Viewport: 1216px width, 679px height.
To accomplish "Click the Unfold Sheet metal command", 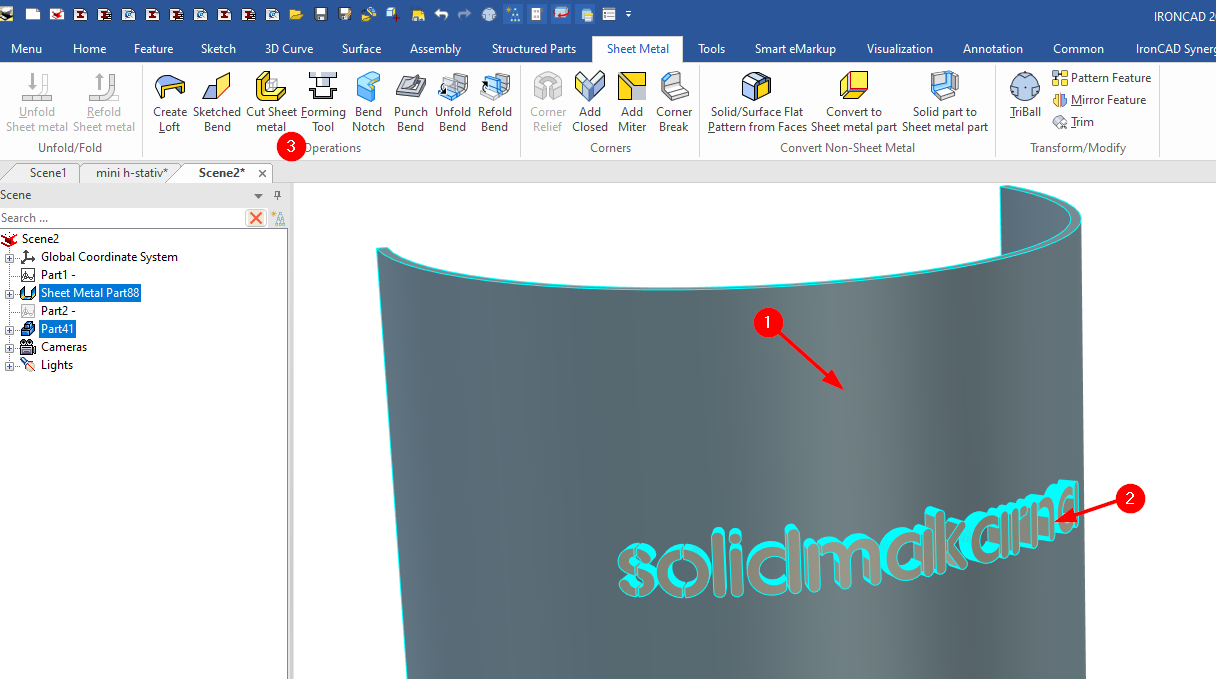I will click(x=37, y=103).
